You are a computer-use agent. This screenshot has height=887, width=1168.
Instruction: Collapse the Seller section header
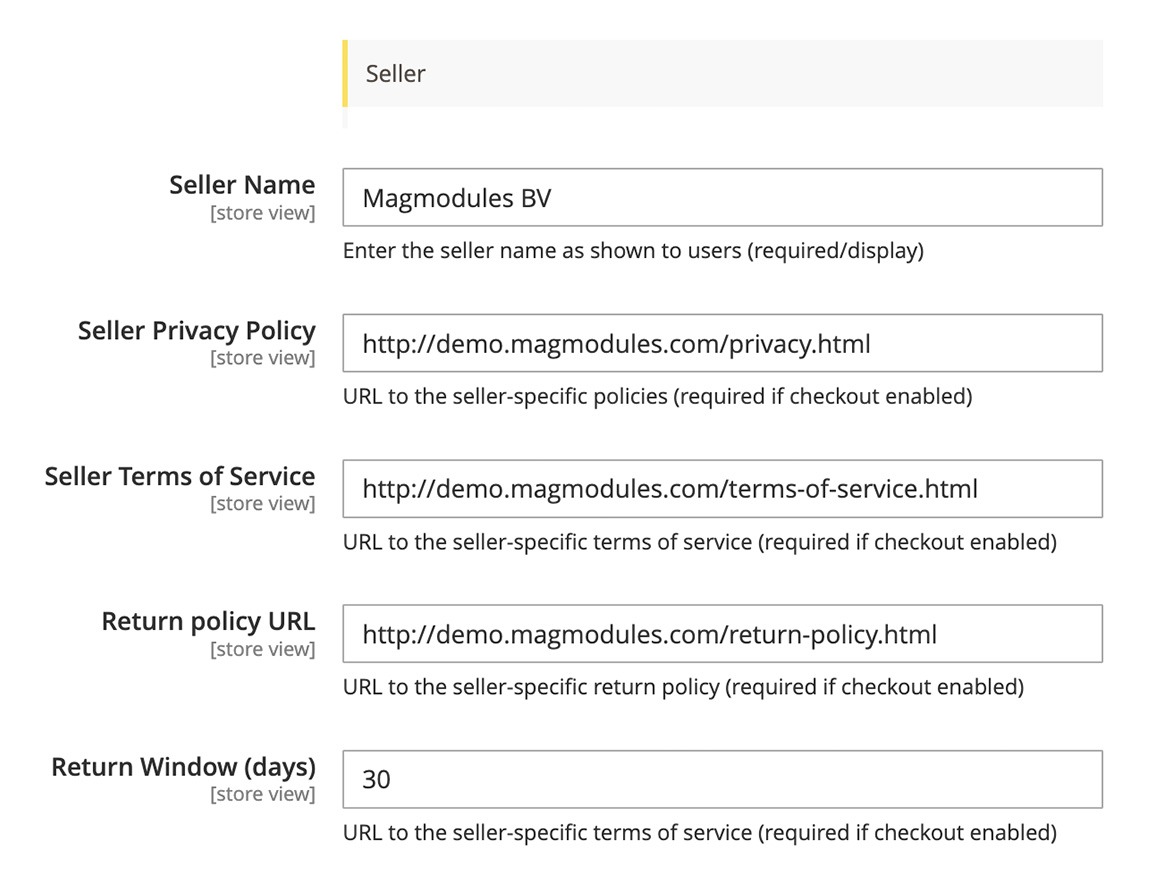tap(722, 73)
